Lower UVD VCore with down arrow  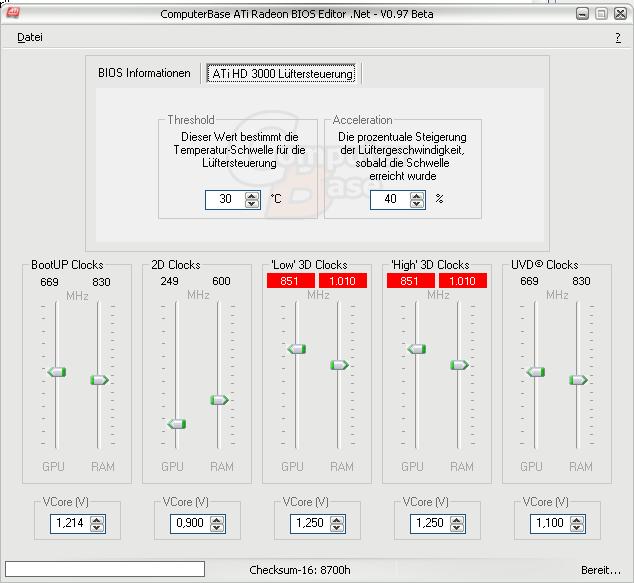click(577, 528)
